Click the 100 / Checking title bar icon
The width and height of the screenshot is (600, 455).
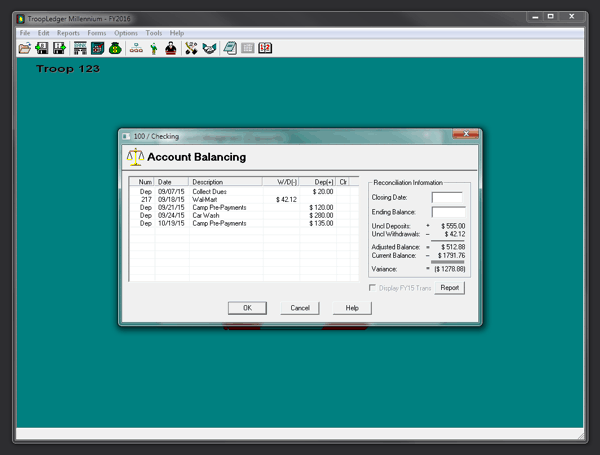click(x=126, y=136)
